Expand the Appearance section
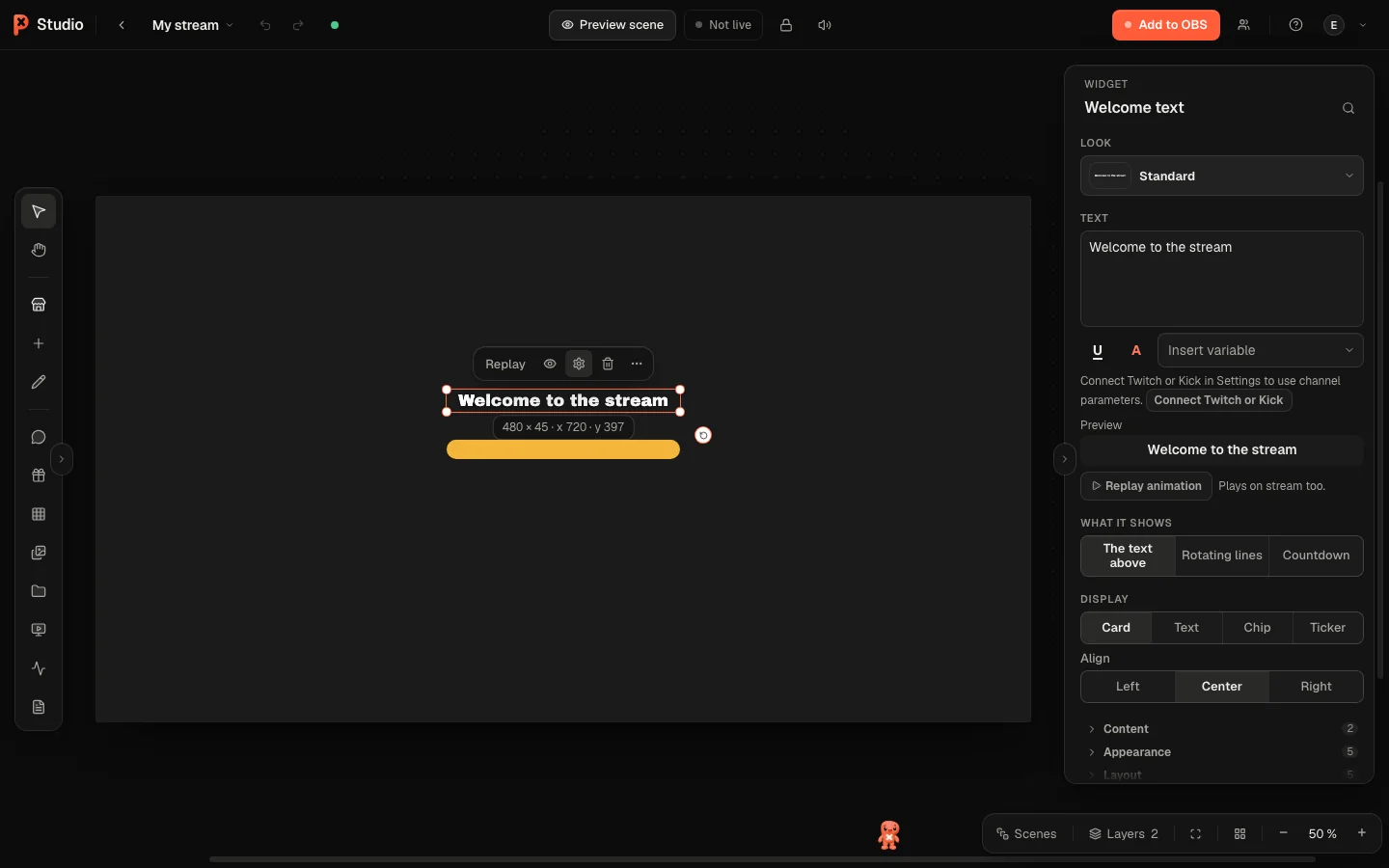Viewport: 1389px width, 868px height. point(1222,752)
